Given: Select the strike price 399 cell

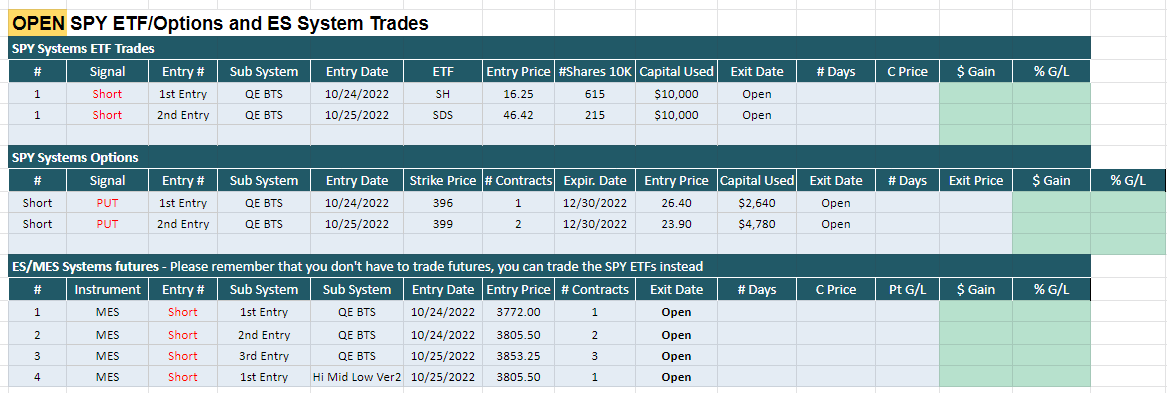Looking at the screenshot, I should [x=443, y=224].
